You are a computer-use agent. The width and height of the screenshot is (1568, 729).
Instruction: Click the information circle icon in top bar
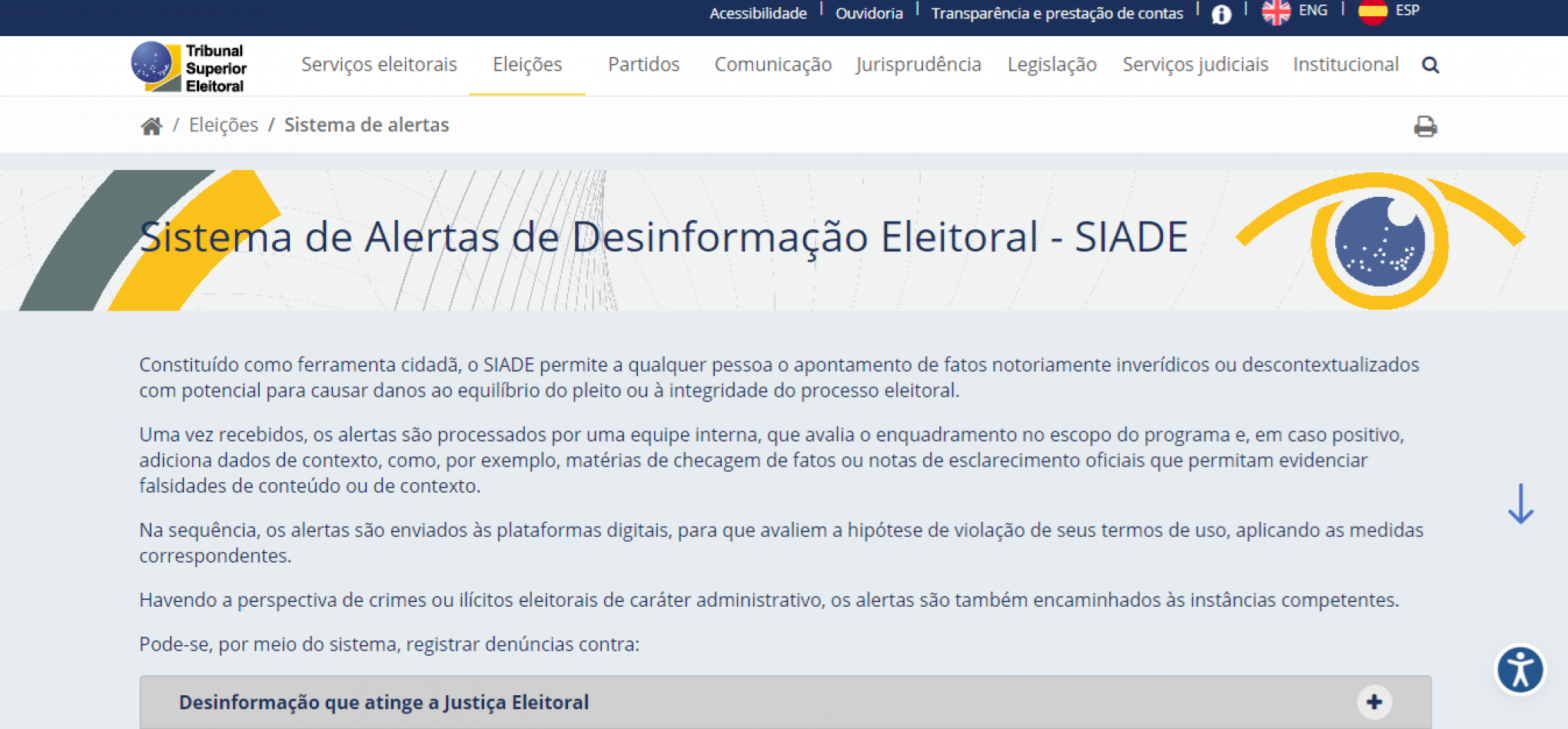click(1221, 15)
